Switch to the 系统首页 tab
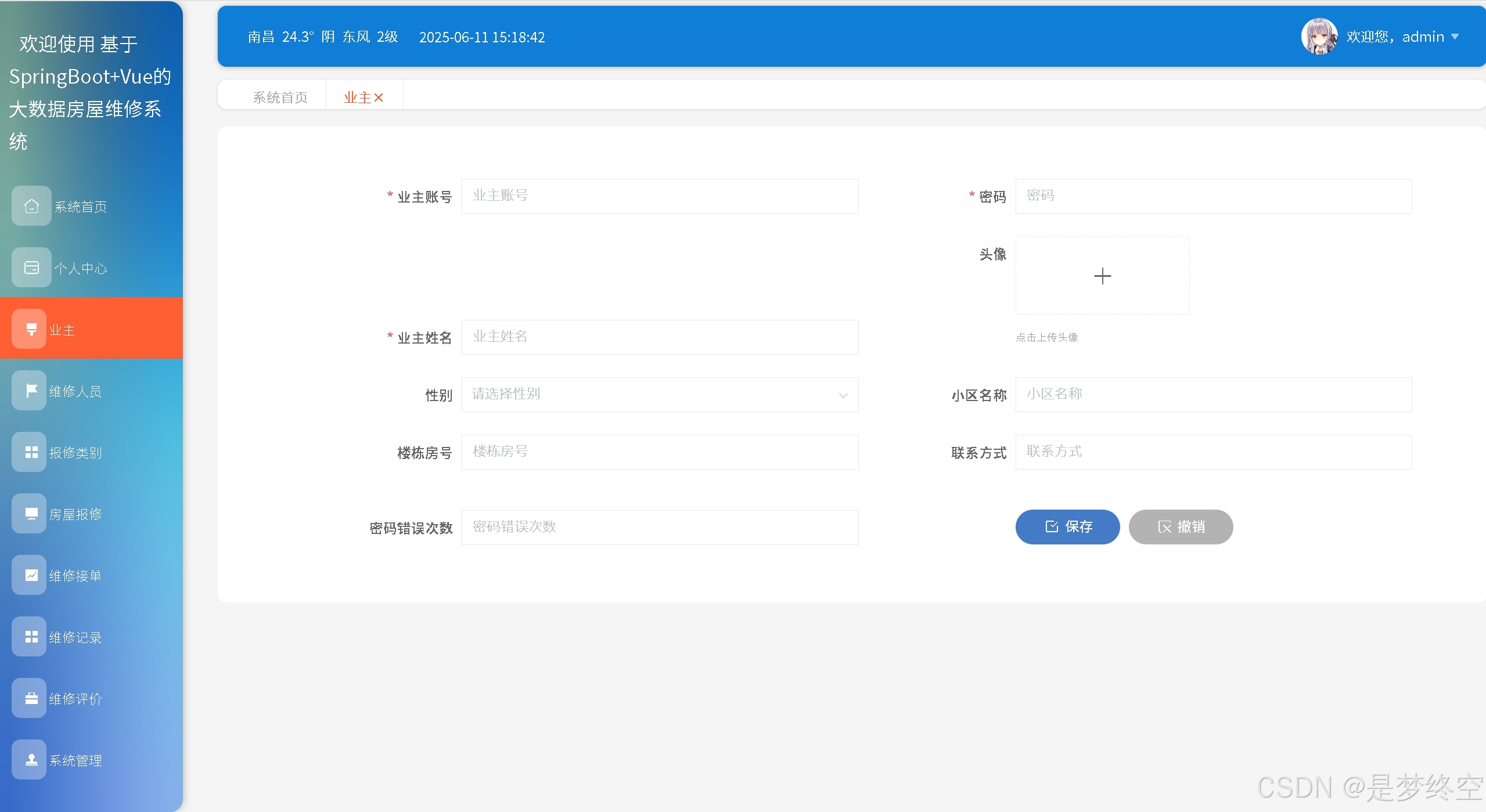The height and width of the screenshot is (812, 1486). point(280,98)
